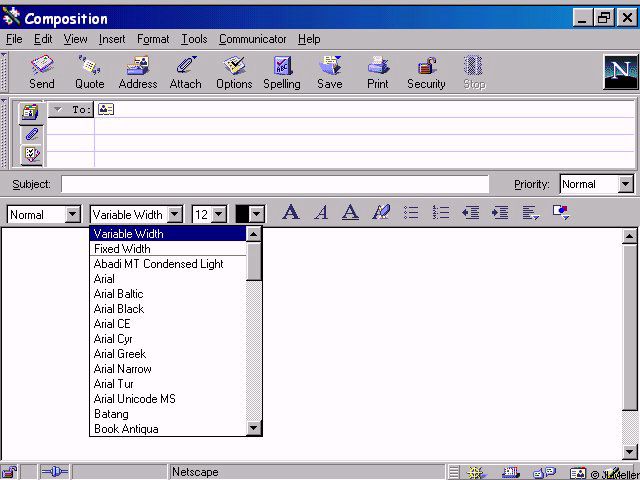Click the Quote toolbar icon

point(89,65)
